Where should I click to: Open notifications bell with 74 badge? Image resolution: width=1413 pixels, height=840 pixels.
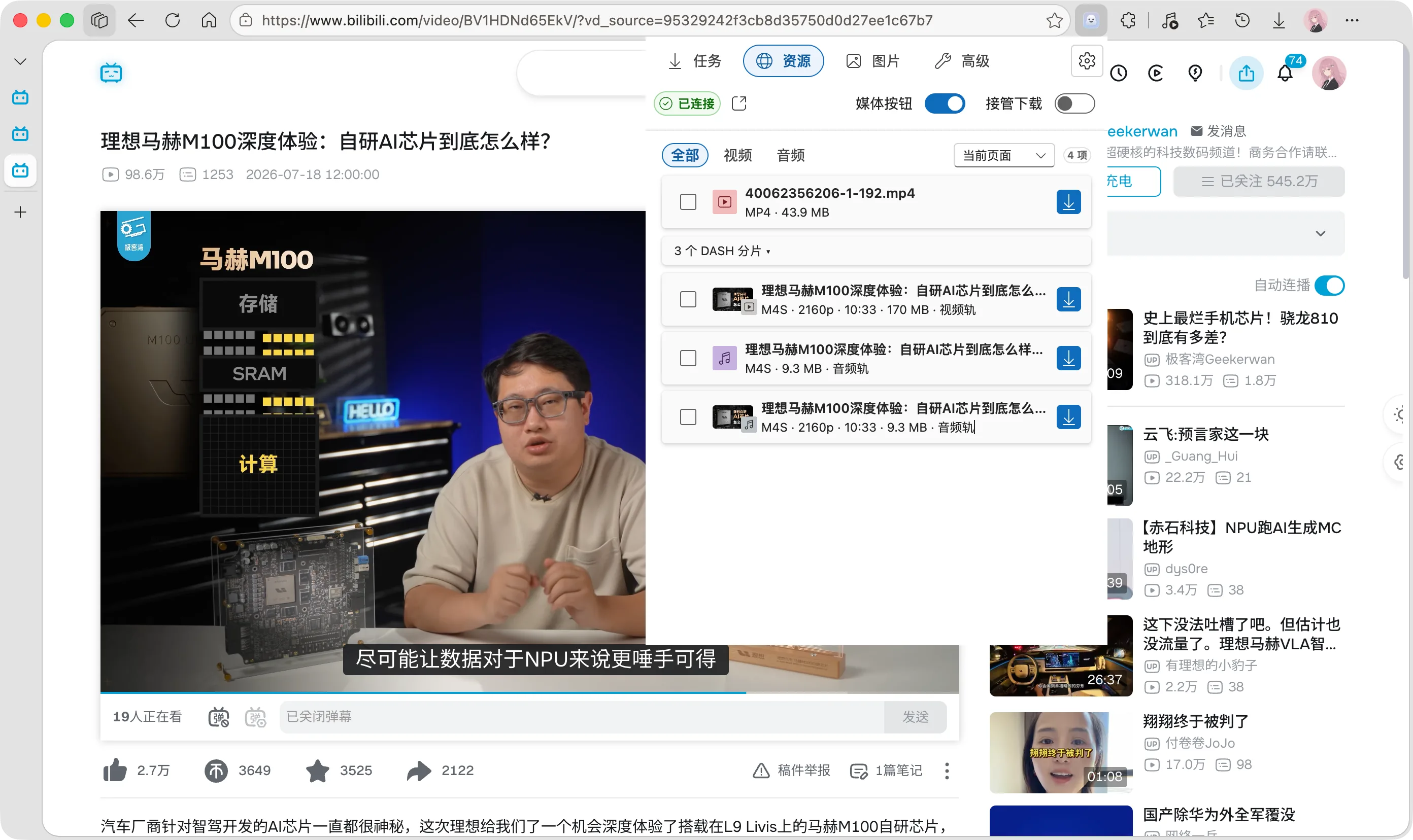[x=1285, y=73]
